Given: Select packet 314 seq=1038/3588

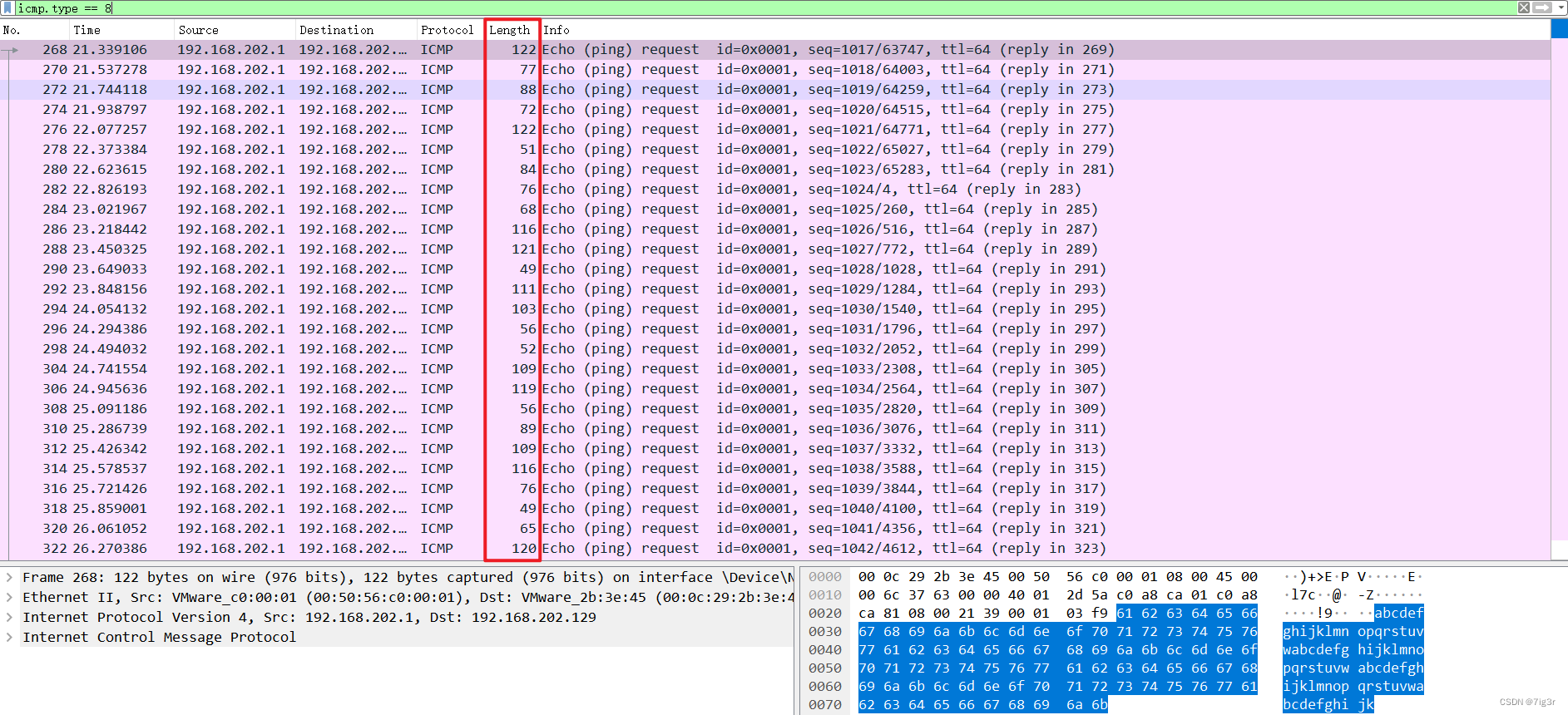Looking at the screenshot, I should click(775, 469).
